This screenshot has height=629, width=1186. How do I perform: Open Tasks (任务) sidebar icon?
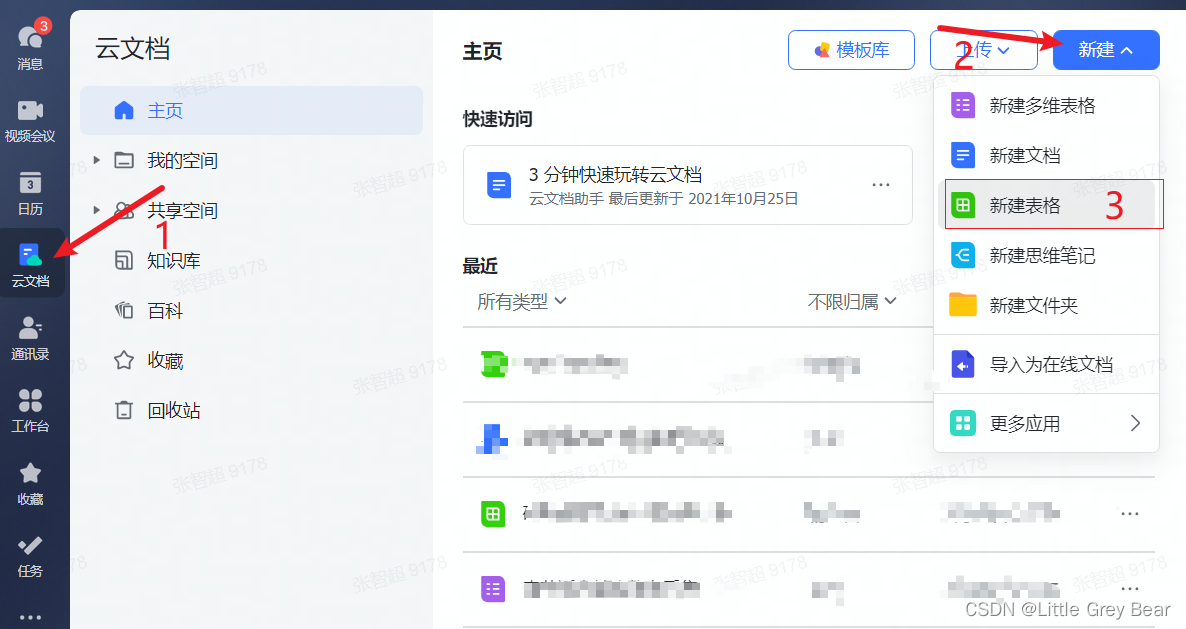[30, 556]
